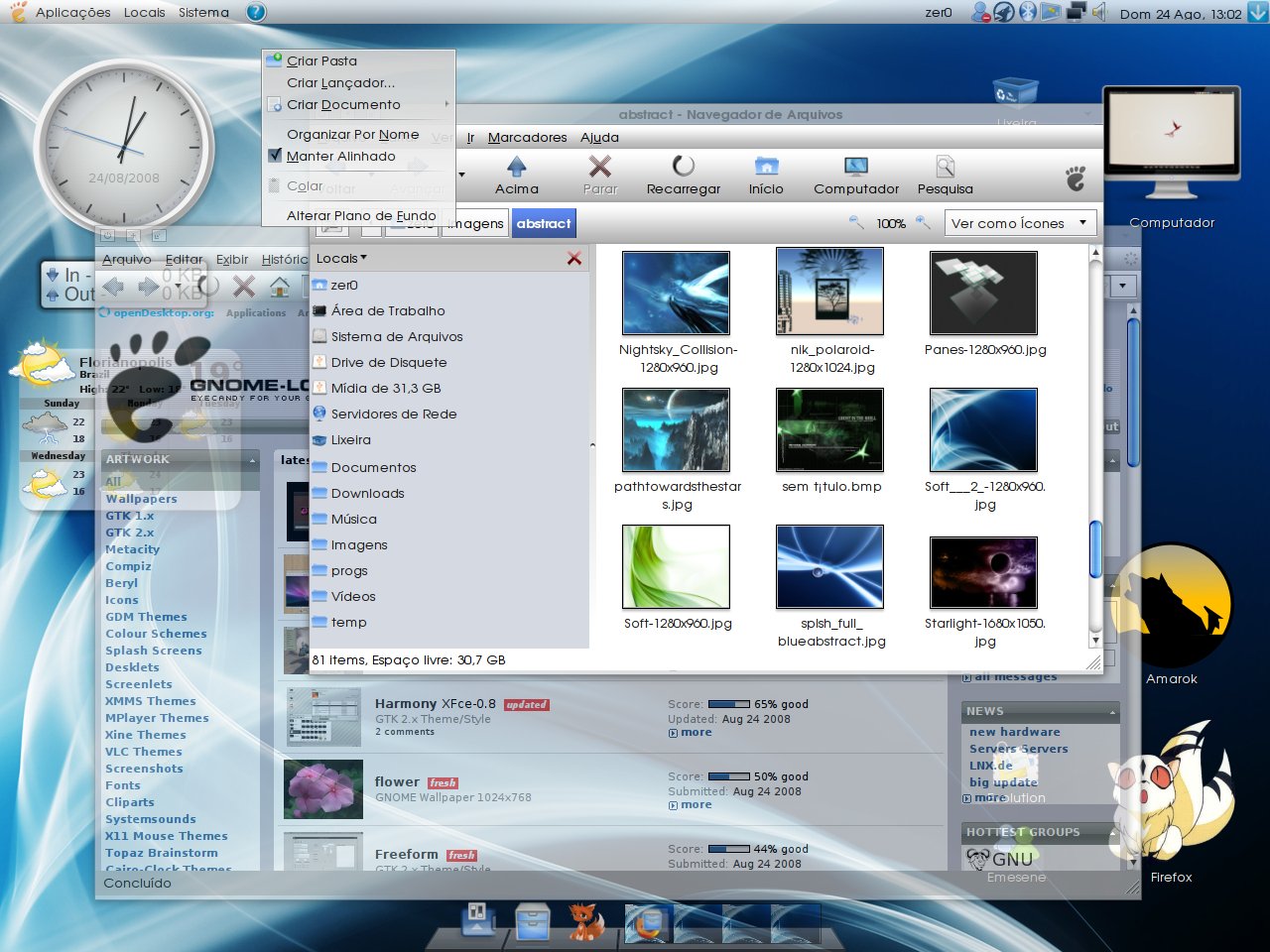The image size is (1270, 952).
Task: Click the orange fox icon in bottom dock
Action: coord(586,922)
